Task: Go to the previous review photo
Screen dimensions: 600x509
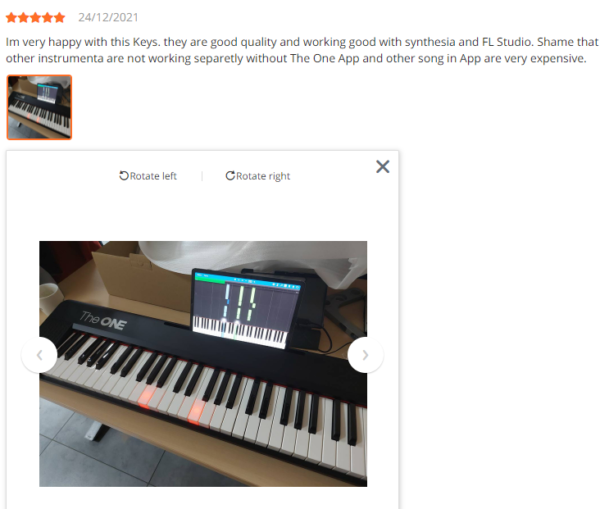Action: click(x=39, y=355)
